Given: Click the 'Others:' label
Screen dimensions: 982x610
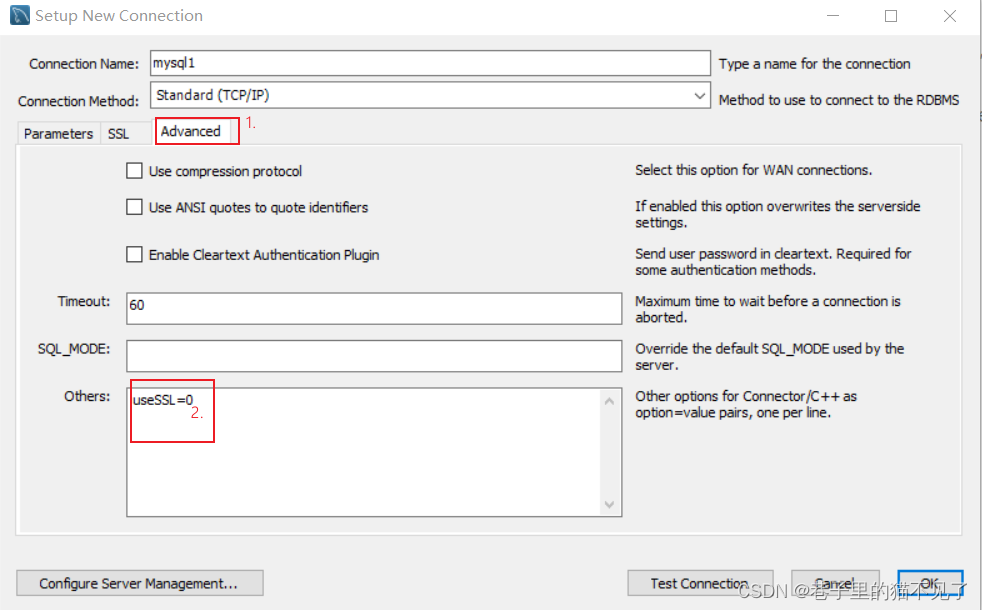Looking at the screenshot, I should [87, 396].
